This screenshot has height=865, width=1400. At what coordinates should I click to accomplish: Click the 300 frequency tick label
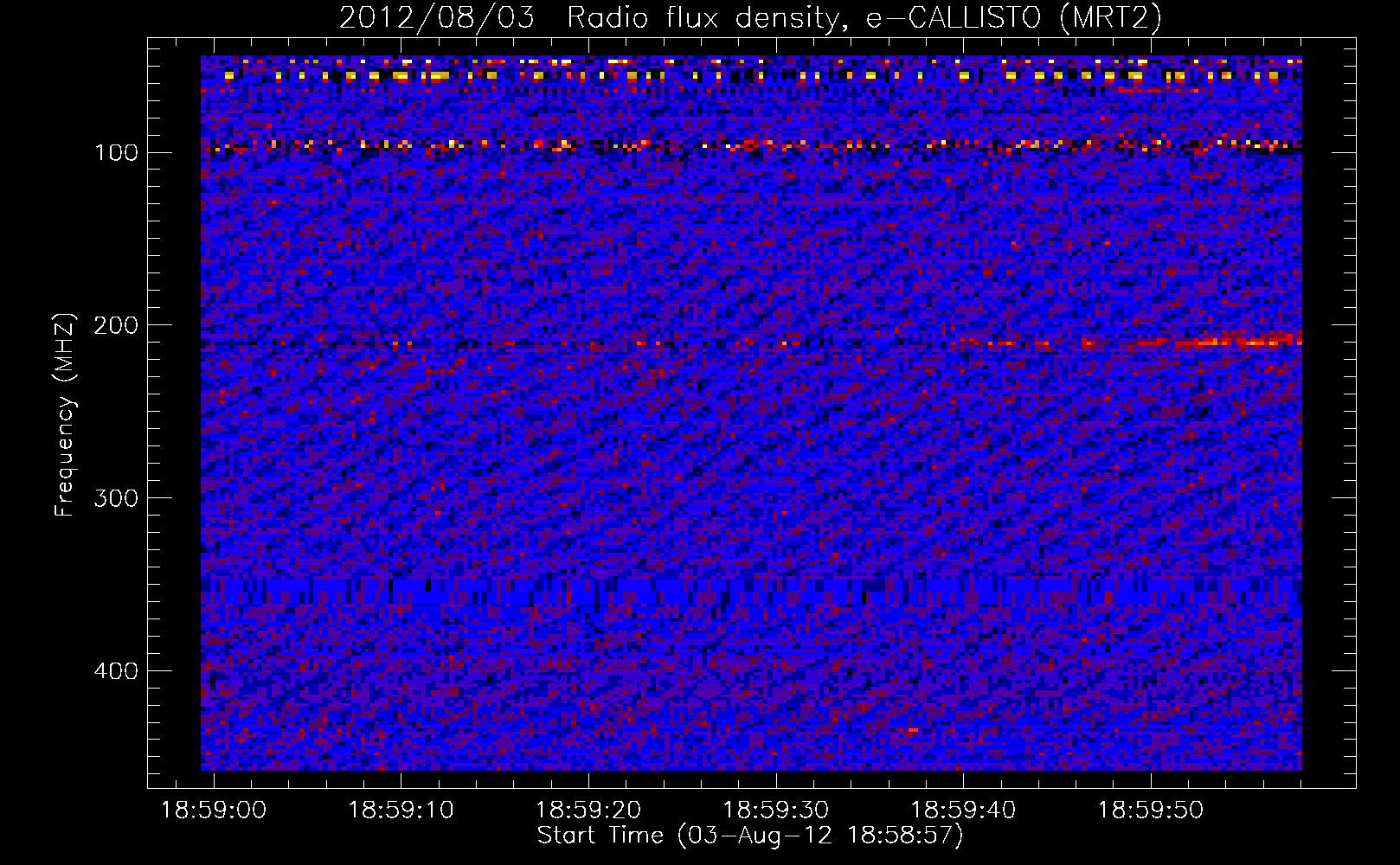coord(116,498)
